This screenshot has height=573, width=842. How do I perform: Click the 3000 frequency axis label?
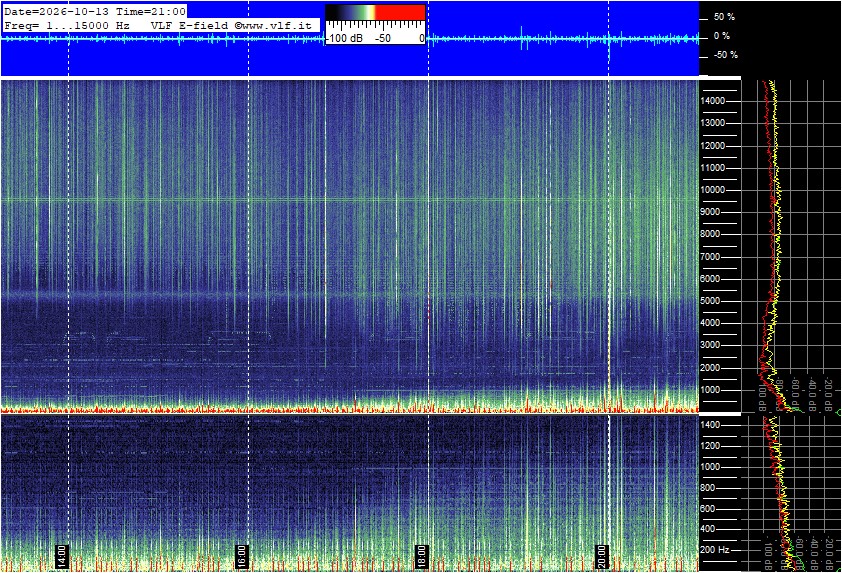click(x=710, y=345)
